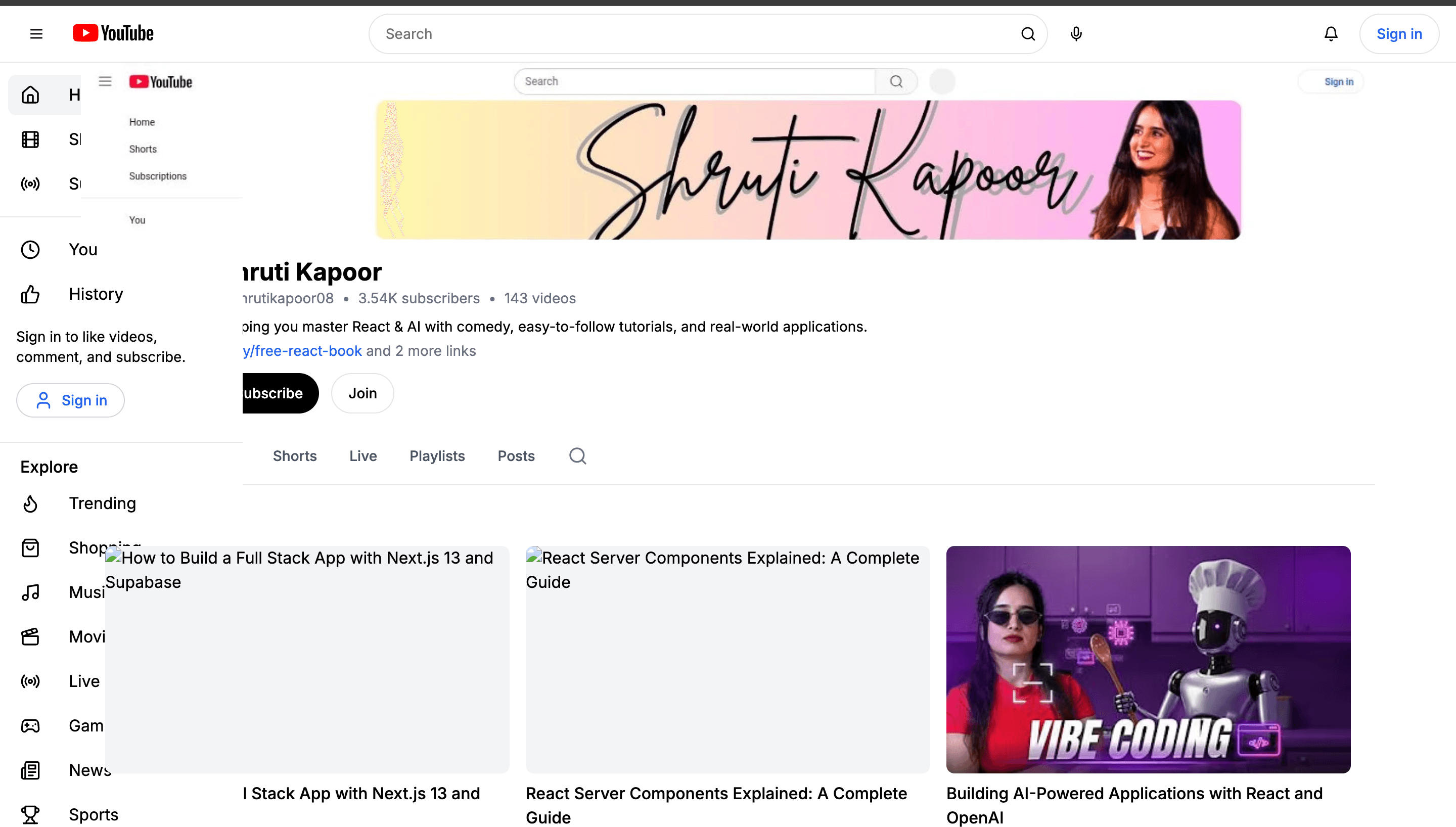The image size is (1456, 827).
Task: Open Trending in the Explore section
Action: (x=102, y=503)
